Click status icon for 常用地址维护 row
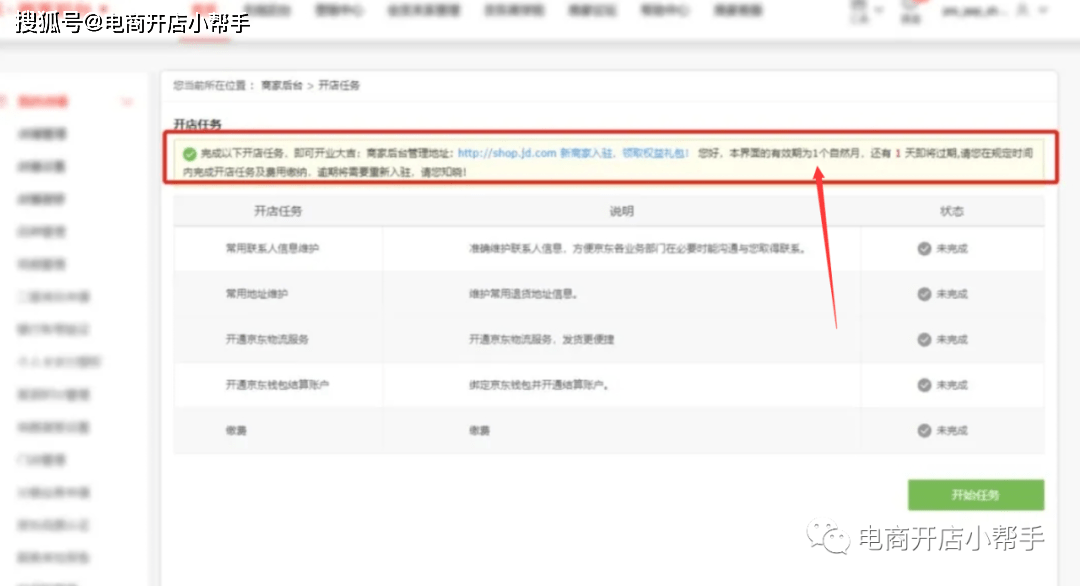 tap(924, 294)
